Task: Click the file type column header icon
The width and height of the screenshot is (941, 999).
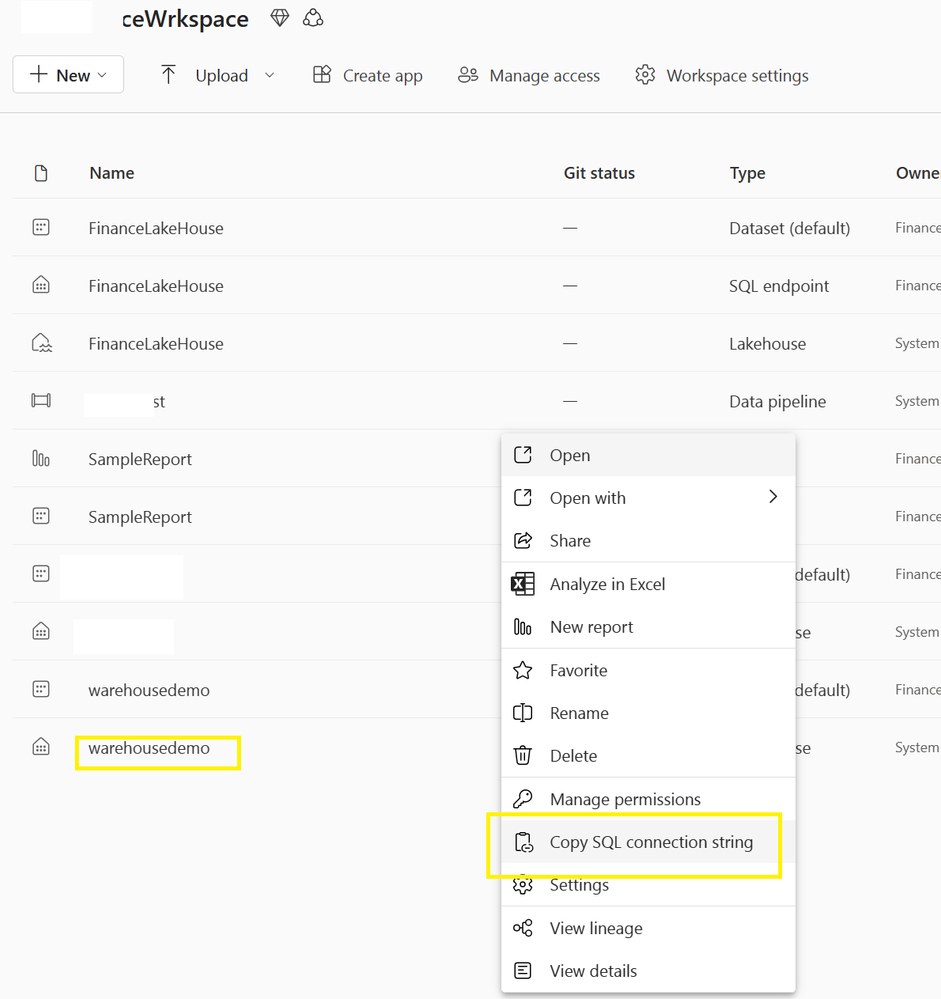Action: point(41,173)
